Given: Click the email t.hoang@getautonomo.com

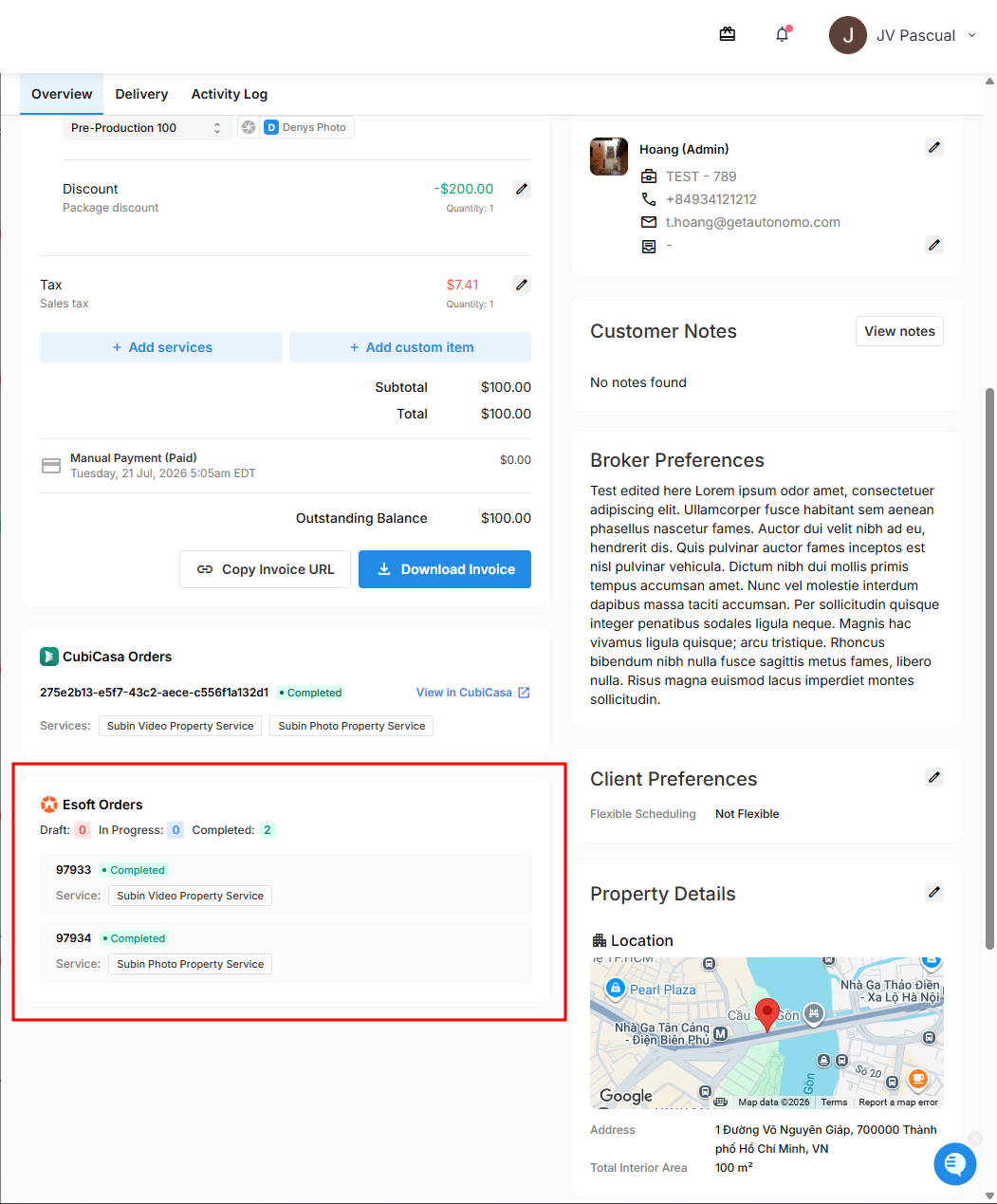Looking at the screenshot, I should tap(753, 222).
